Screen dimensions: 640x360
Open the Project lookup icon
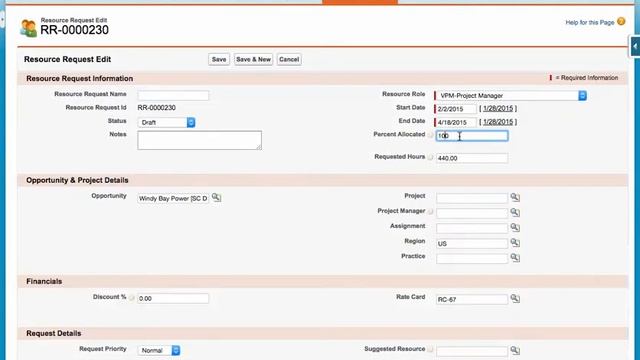pyautogui.click(x=515, y=197)
